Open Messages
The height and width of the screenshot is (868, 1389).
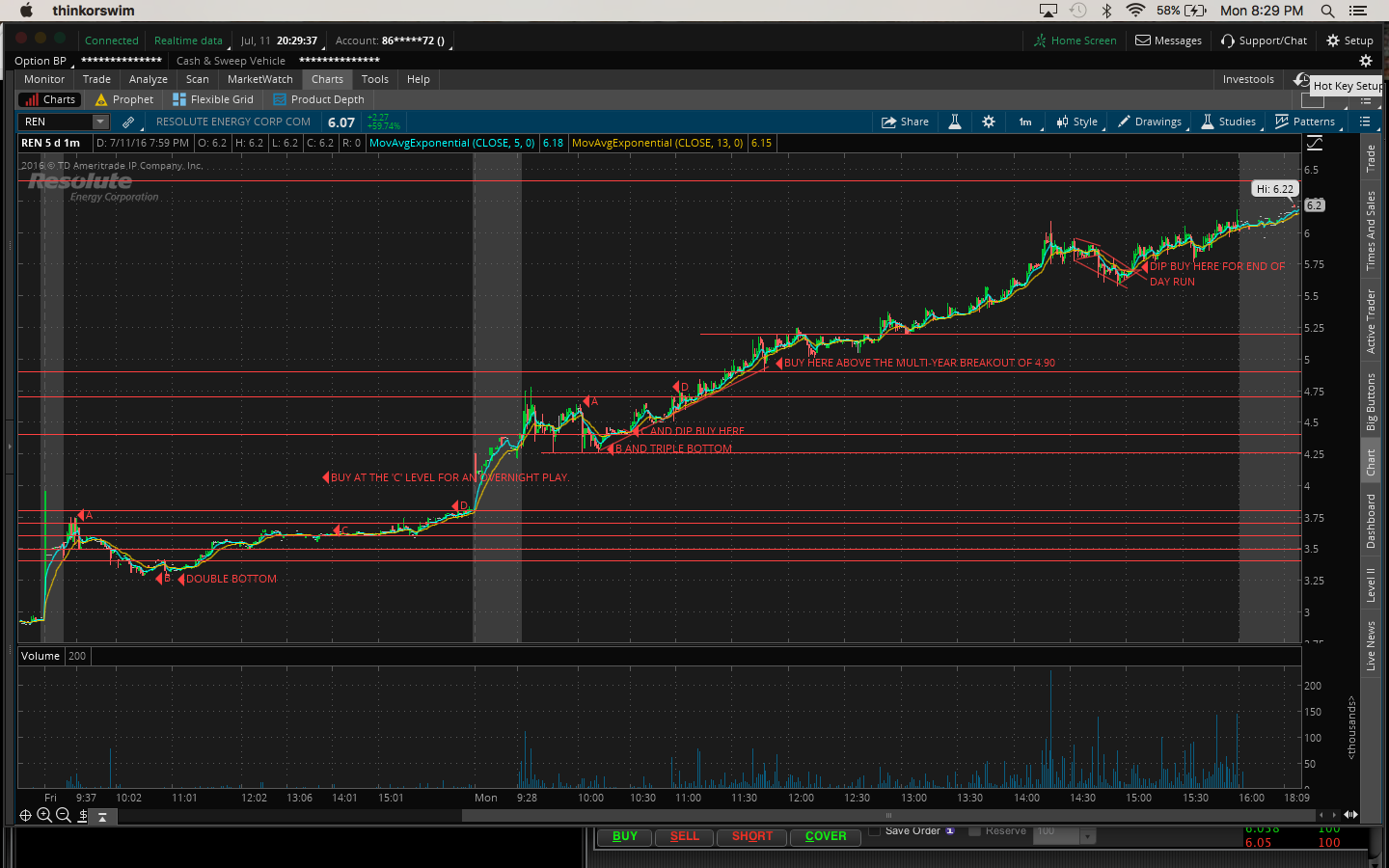1168,41
